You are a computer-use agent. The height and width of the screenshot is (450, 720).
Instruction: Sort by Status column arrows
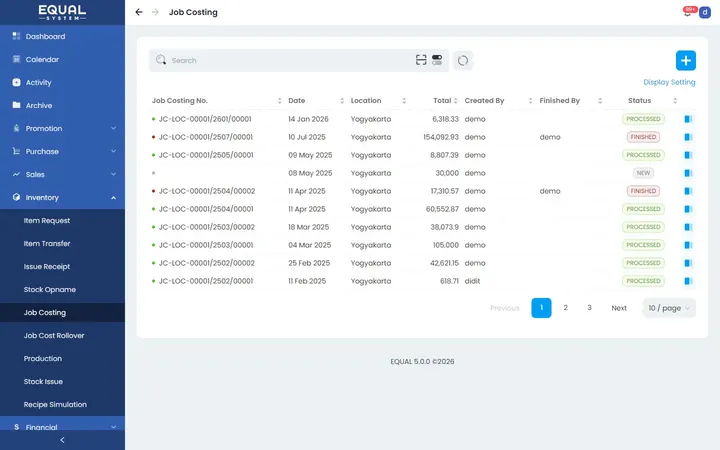(x=675, y=101)
